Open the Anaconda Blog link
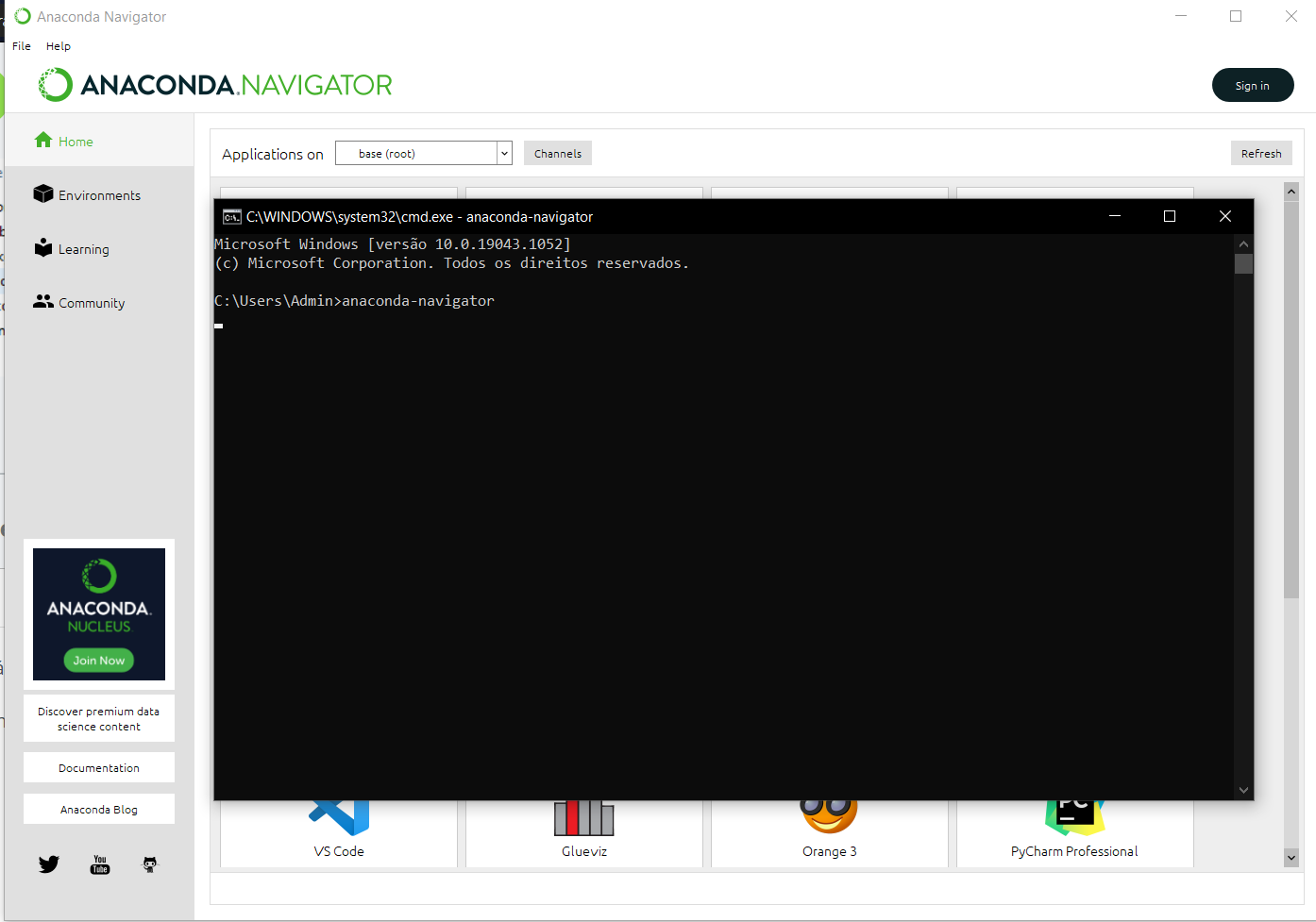 click(99, 810)
